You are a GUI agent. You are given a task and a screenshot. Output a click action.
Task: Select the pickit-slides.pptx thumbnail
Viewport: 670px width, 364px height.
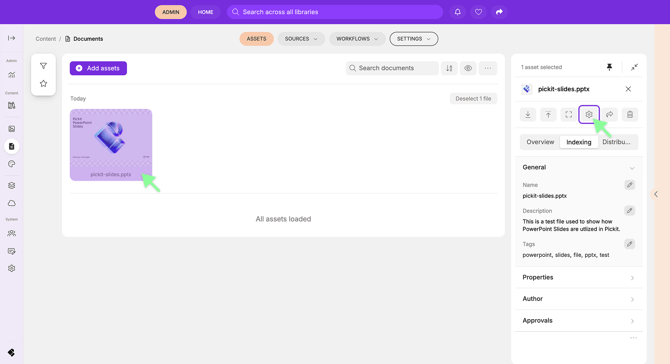point(111,145)
